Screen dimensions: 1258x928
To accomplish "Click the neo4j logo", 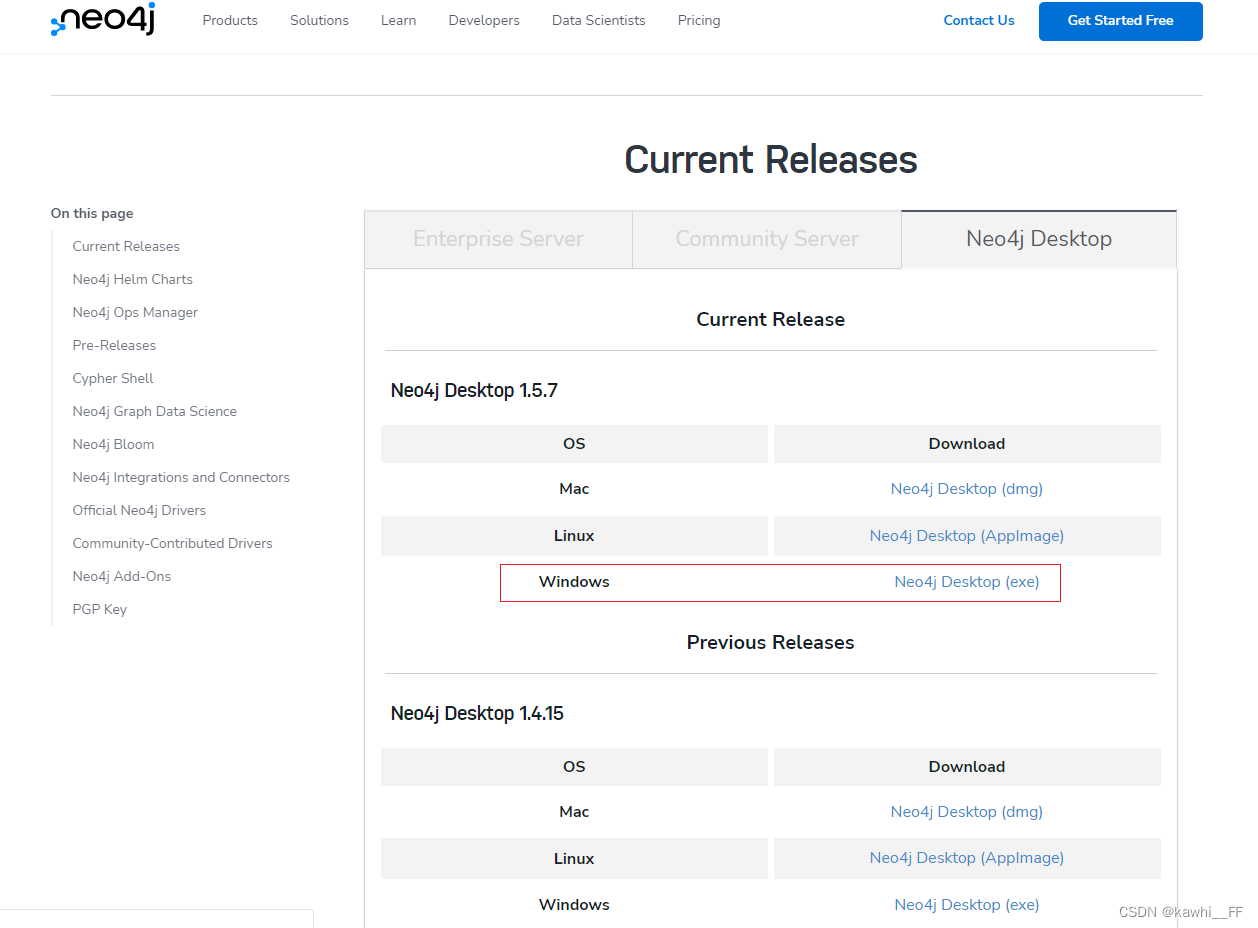I will [103, 20].
